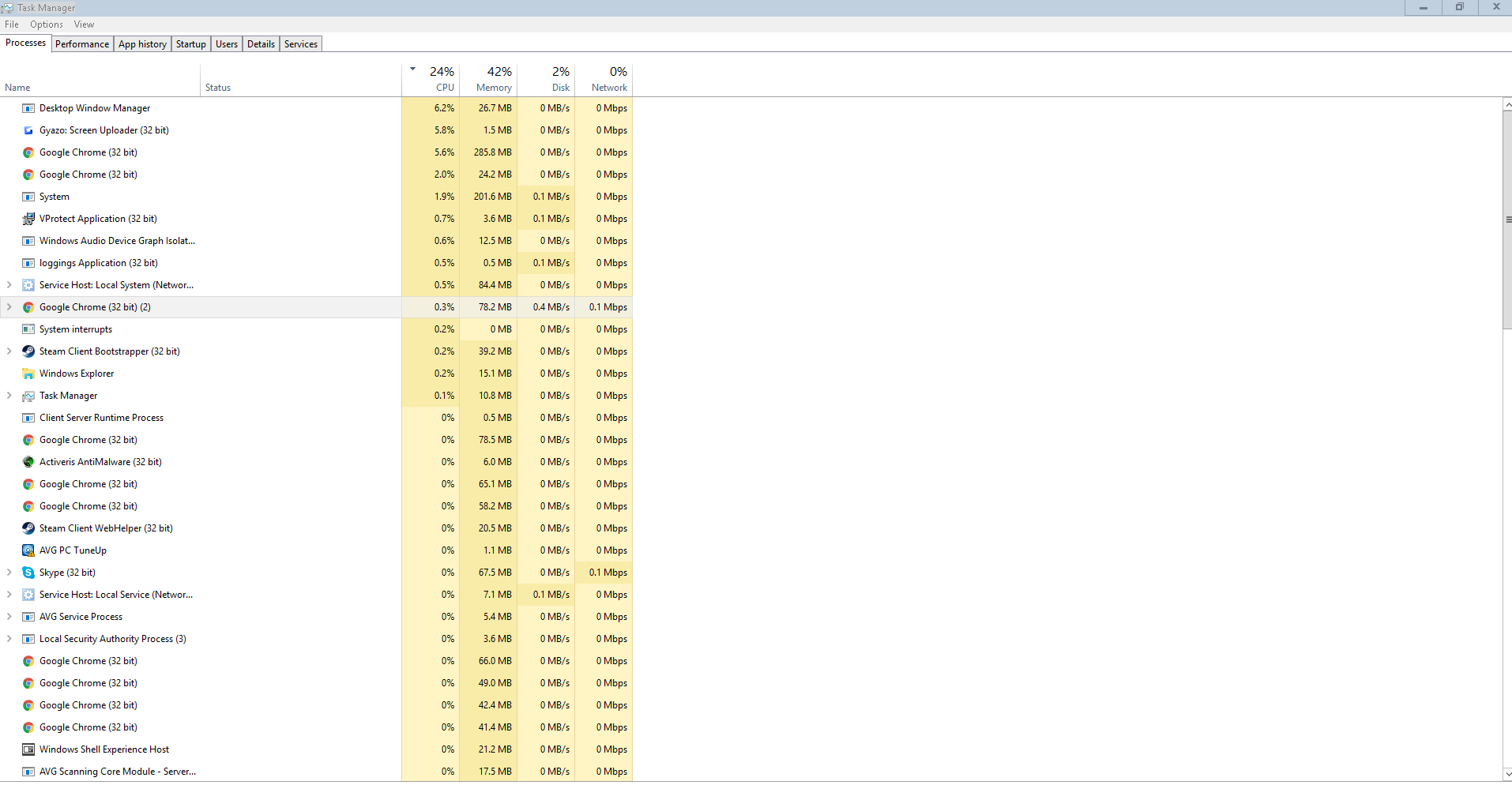Screen dimensions: 1512x785
Task: Click the AVG Scanning Core Module icon
Action: (x=28, y=772)
